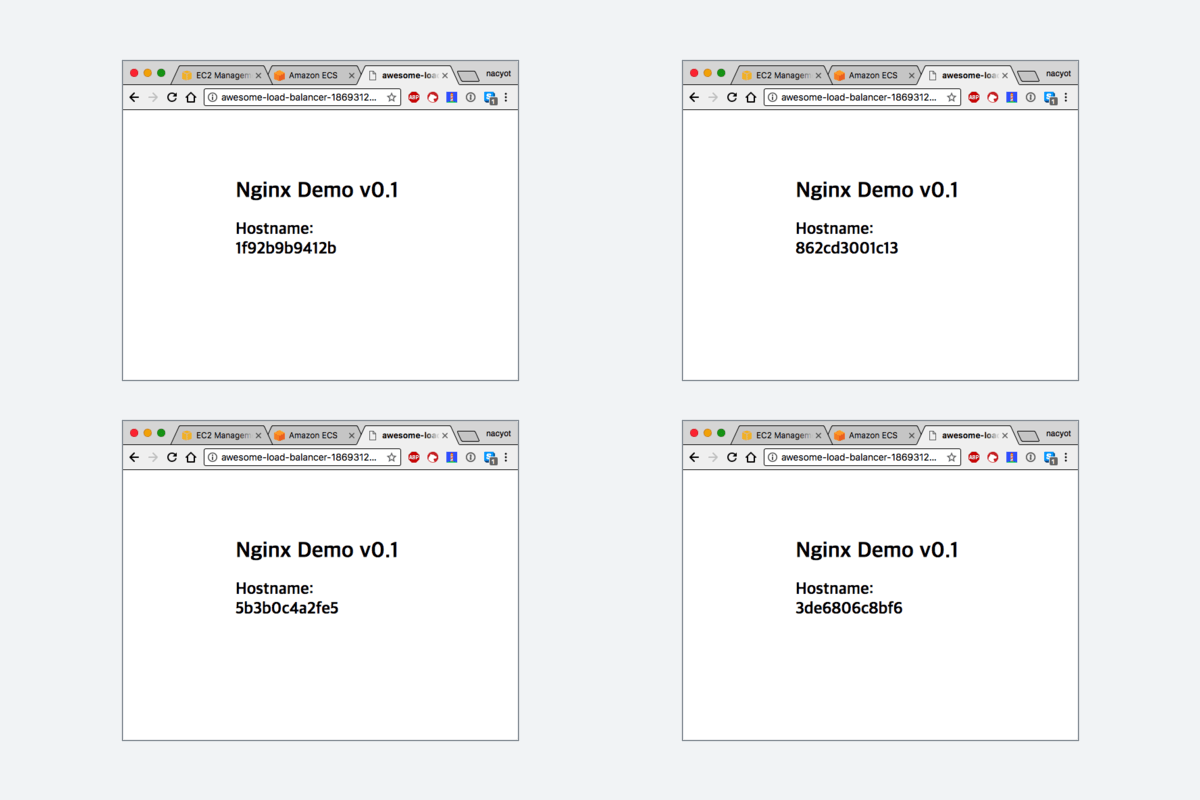Open new tab in the bottom-left window

tap(468, 436)
